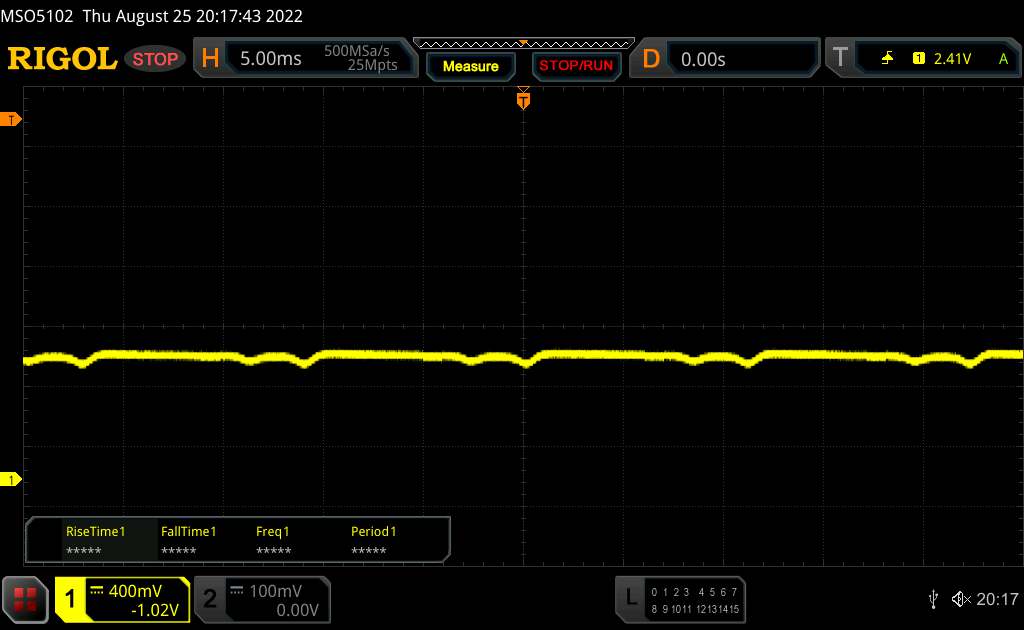Select the 2.41V trigger level value

pyautogui.click(x=952, y=59)
